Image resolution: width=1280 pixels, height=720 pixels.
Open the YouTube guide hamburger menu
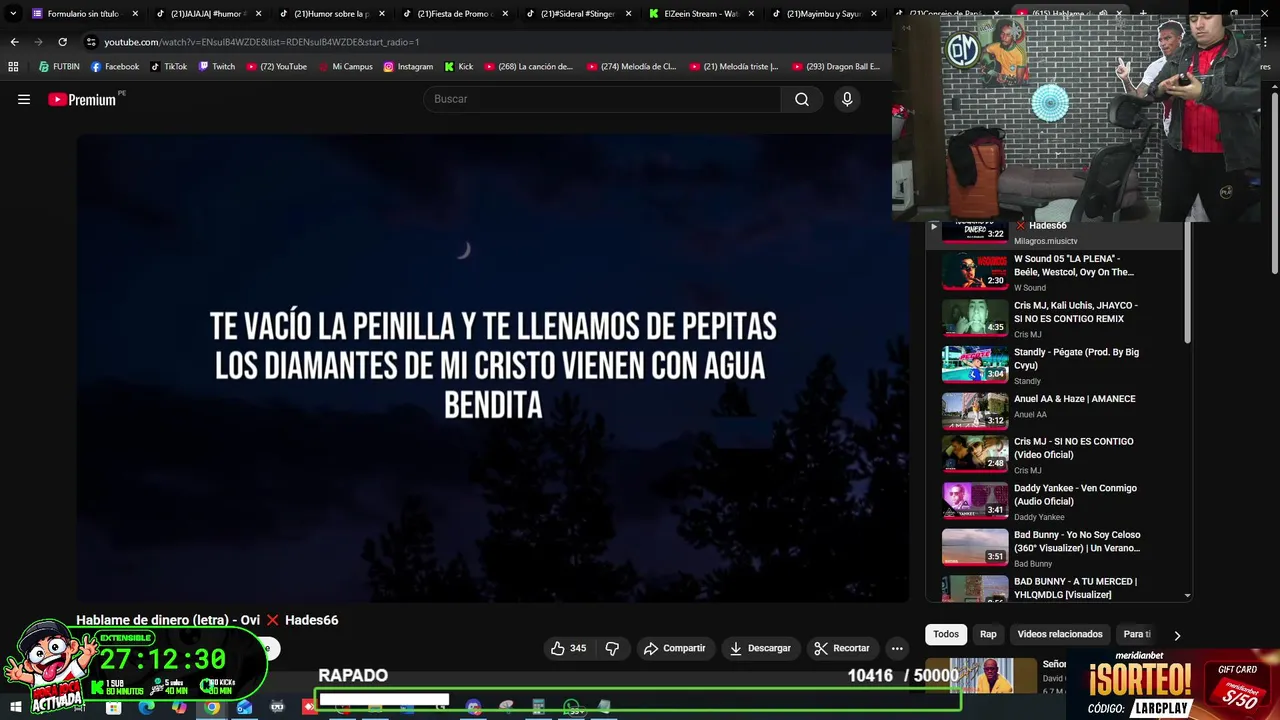click(x=24, y=99)
